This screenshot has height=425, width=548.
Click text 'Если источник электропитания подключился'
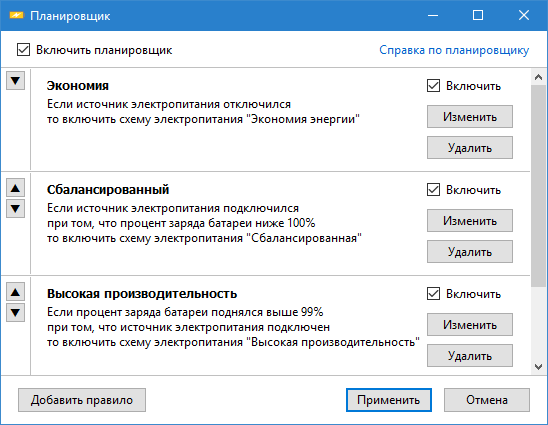point(173,208)
